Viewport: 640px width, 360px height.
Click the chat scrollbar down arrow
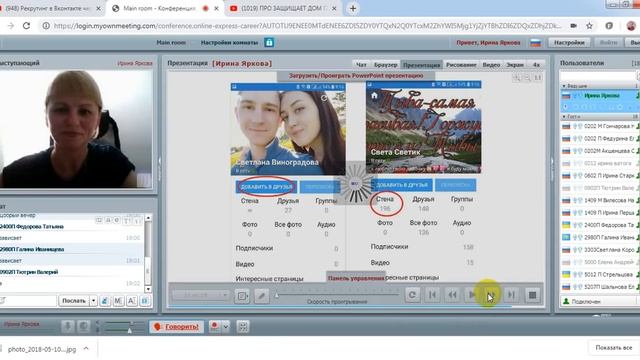tap(148, 289)
